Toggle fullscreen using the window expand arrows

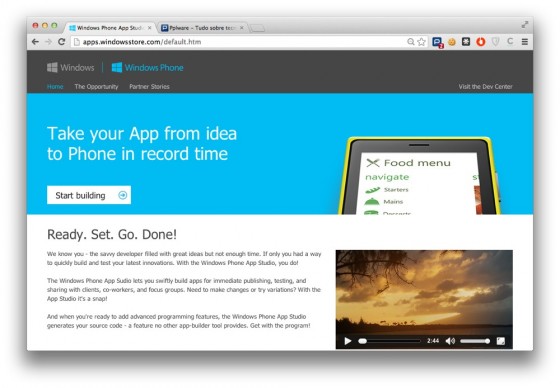coord(525,25)
